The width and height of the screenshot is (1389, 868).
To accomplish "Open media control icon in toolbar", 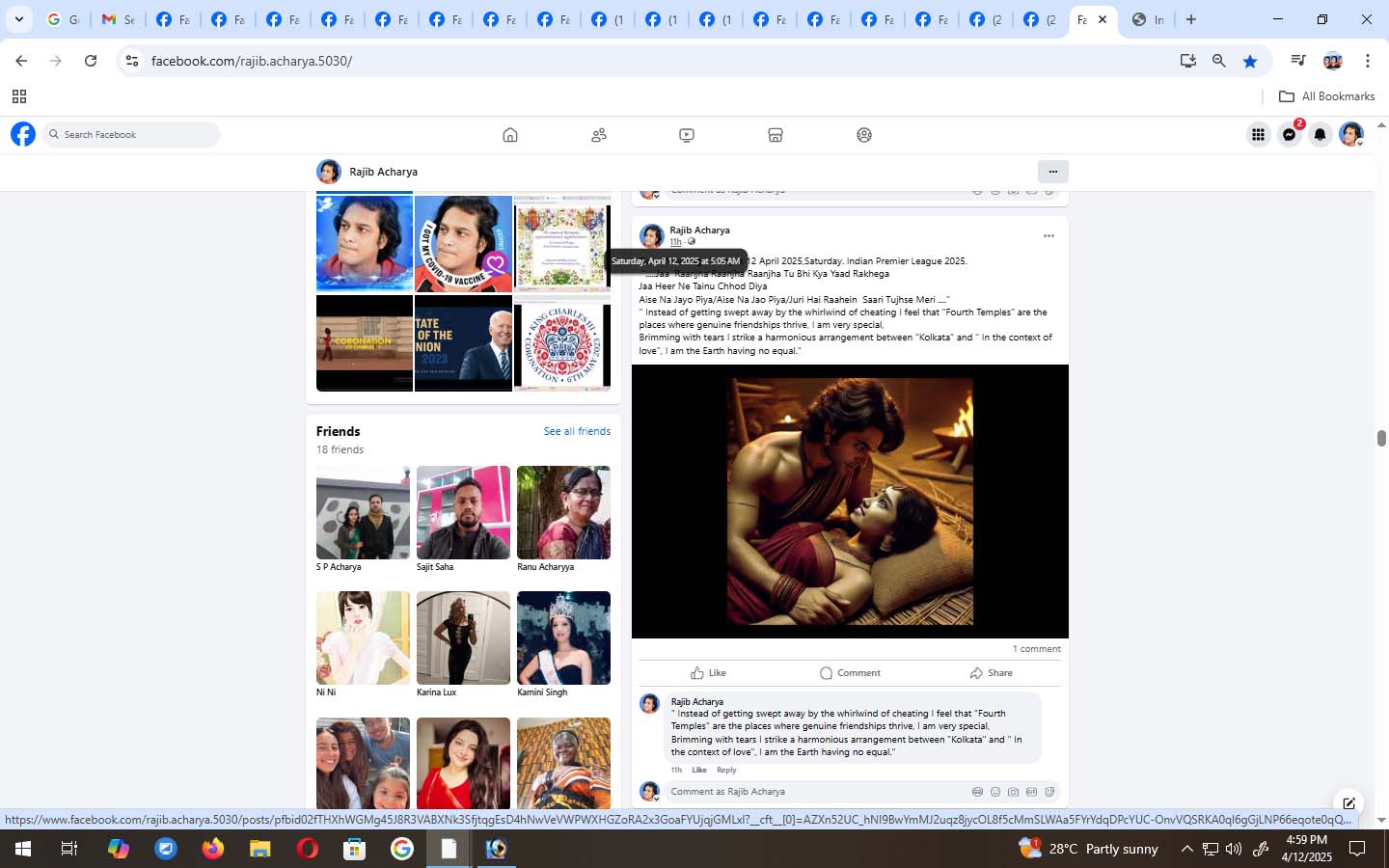I will (x=1298, y=61).
